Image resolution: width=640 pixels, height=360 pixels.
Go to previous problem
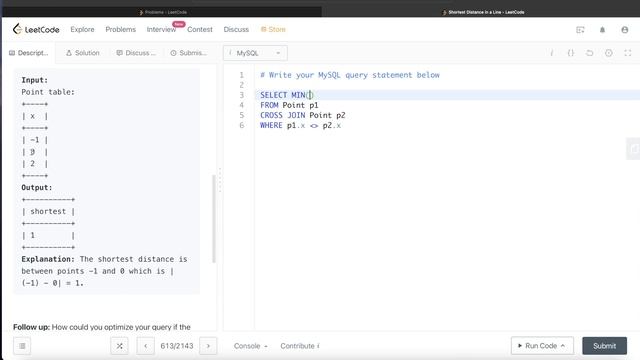145,346
